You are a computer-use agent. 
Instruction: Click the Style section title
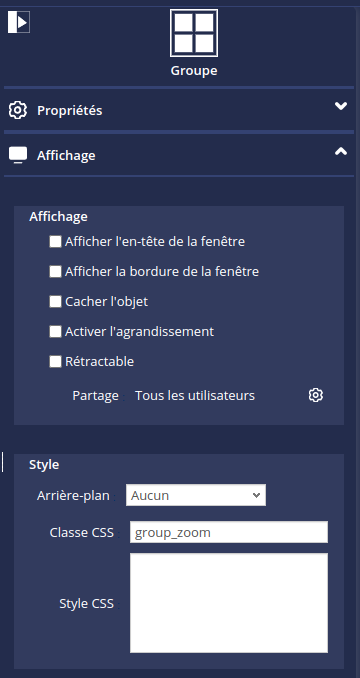(44, 465)
